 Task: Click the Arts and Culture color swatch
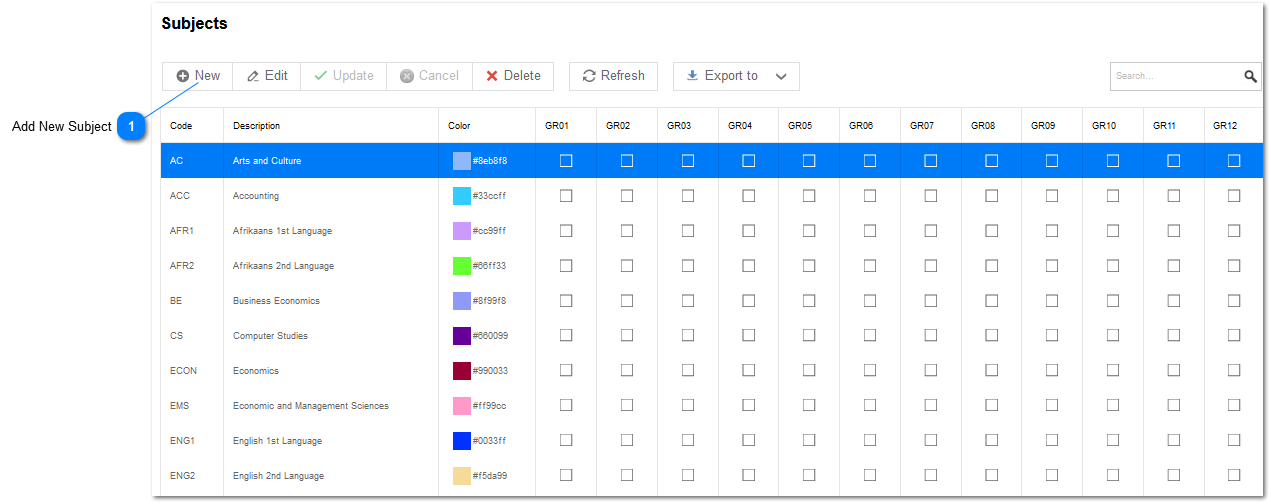coord(461,161)
